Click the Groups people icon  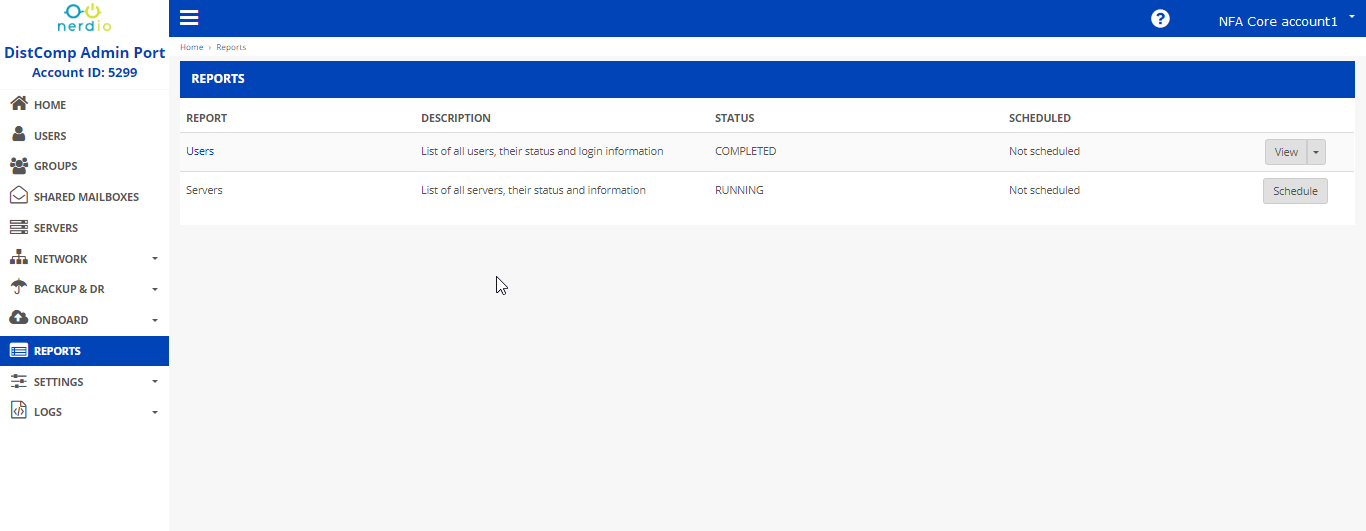click(18, 166)
